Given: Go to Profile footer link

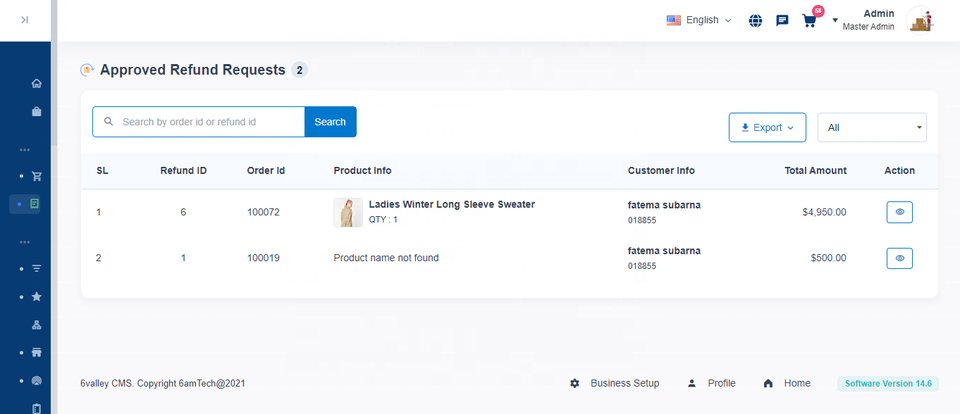Looking at the screenshot, I should (x=712, y=383).
